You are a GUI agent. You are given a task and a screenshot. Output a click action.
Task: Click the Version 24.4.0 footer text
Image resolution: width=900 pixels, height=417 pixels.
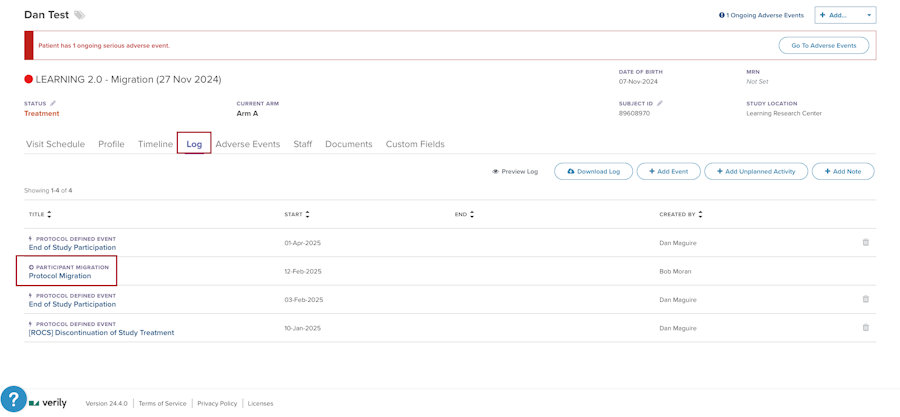click(x=108, y=403)
